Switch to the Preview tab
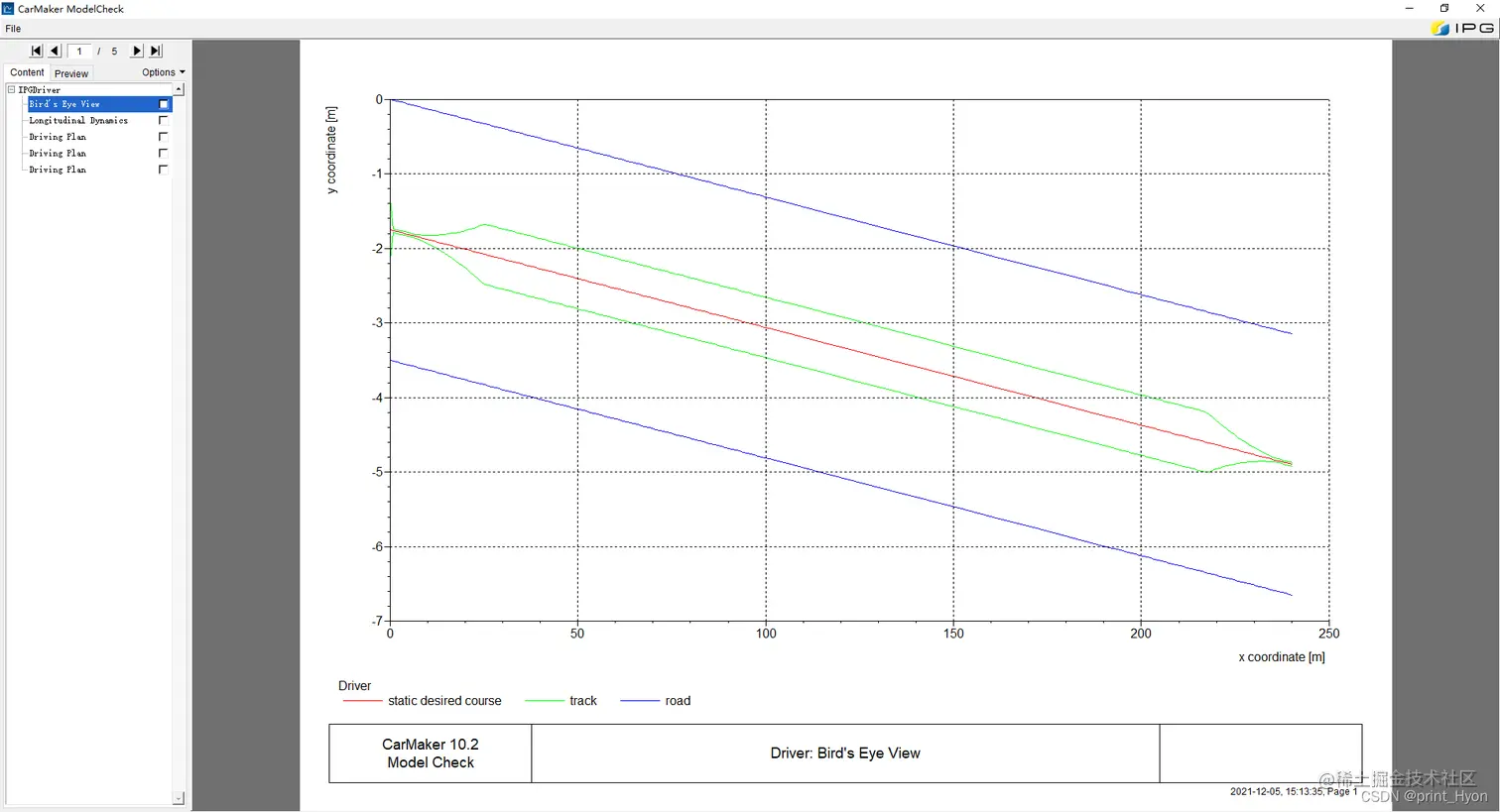This screenshot has height=812, width=1500. tap(71, 73)
